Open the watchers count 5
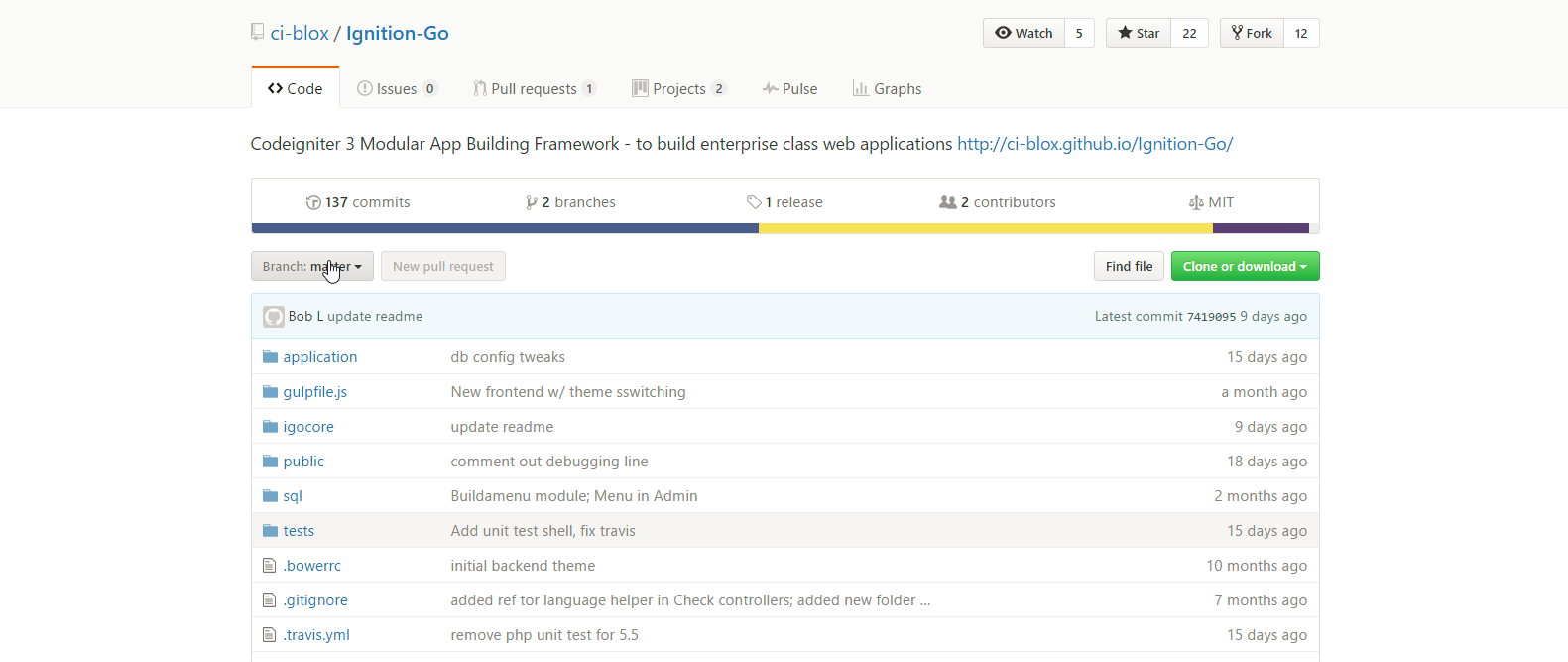Viewport: 1568px width, 662px height. click(x=1080, y=33)
